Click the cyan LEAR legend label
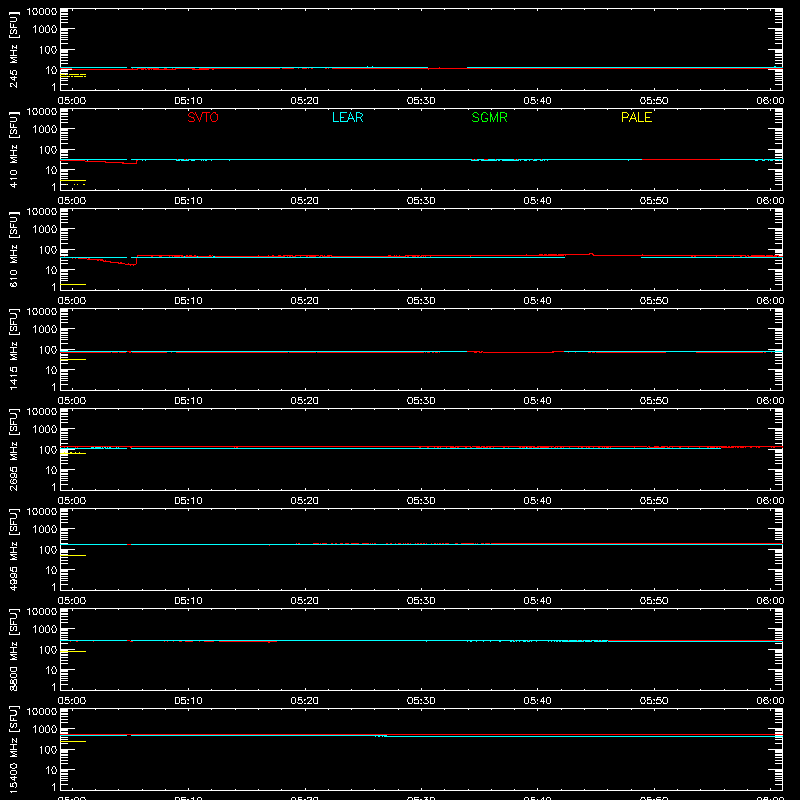 [x=347, y=117]
